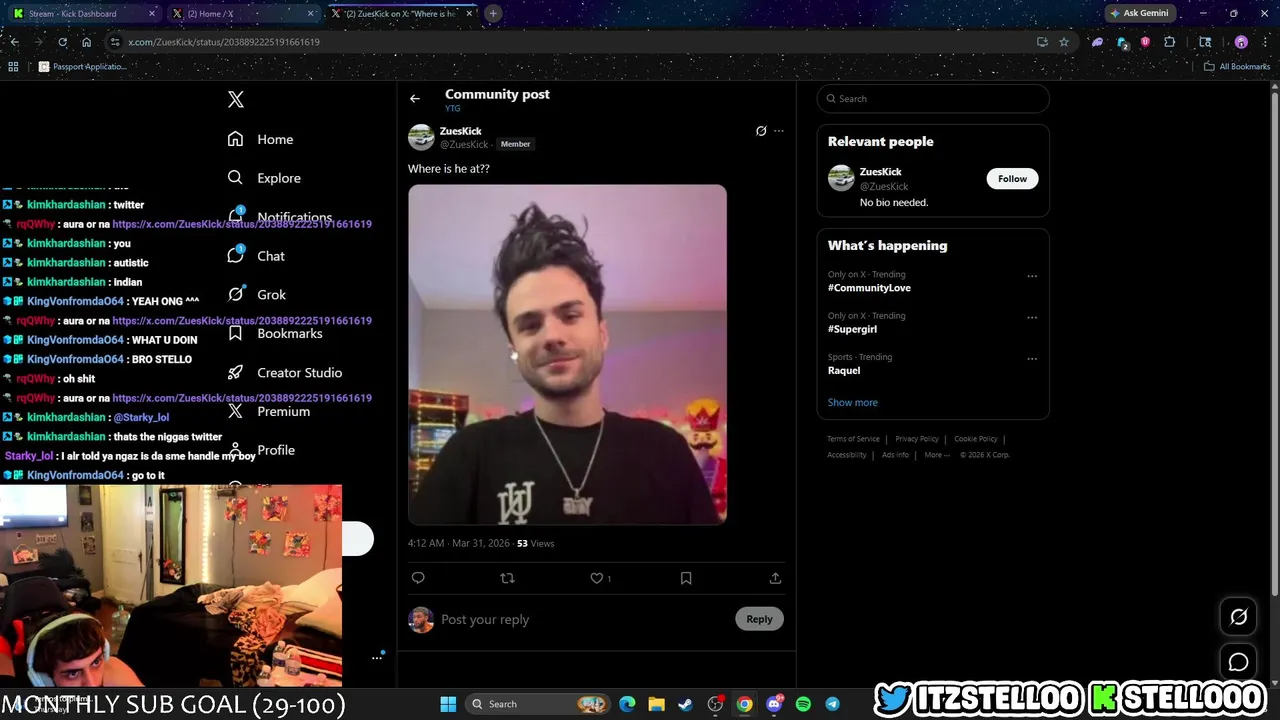The image size is (1280, 720).
Task: Click the address bar URL
Action: click(x=224, y=42)
